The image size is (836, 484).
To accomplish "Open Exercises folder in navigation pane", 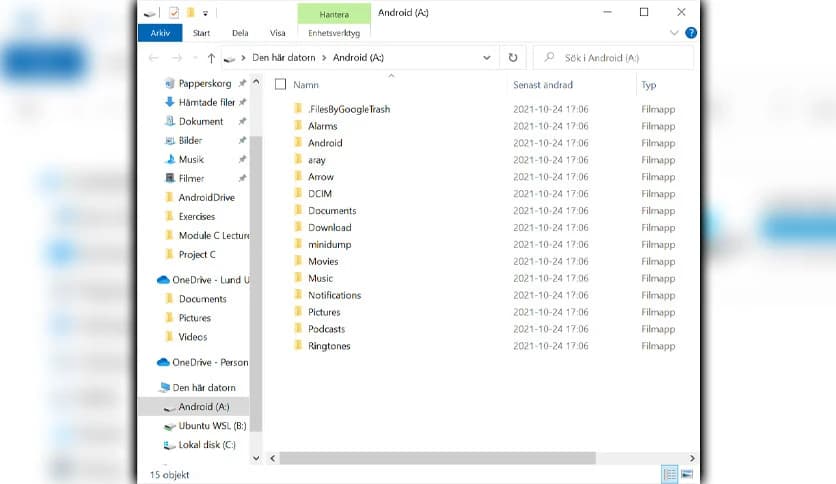I will (x=197, y=216).
